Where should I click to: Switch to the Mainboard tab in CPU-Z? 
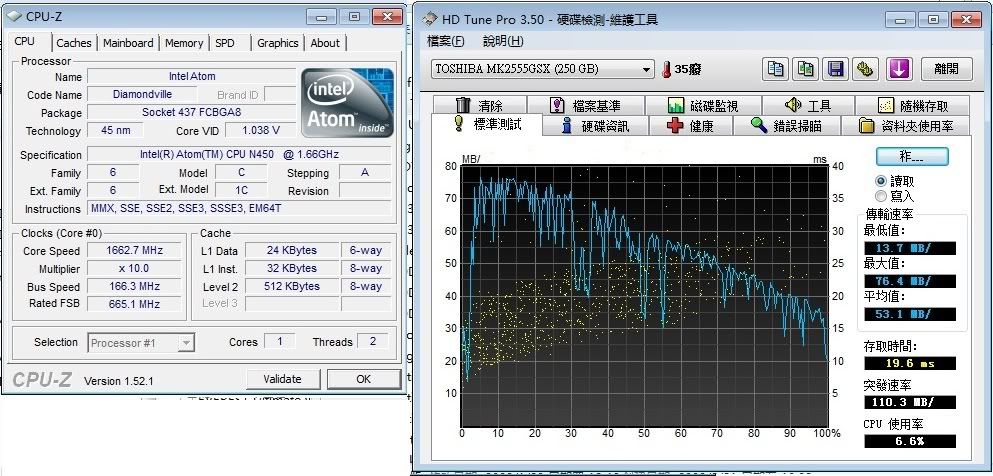pyautogui.click(x=128, y=43)
